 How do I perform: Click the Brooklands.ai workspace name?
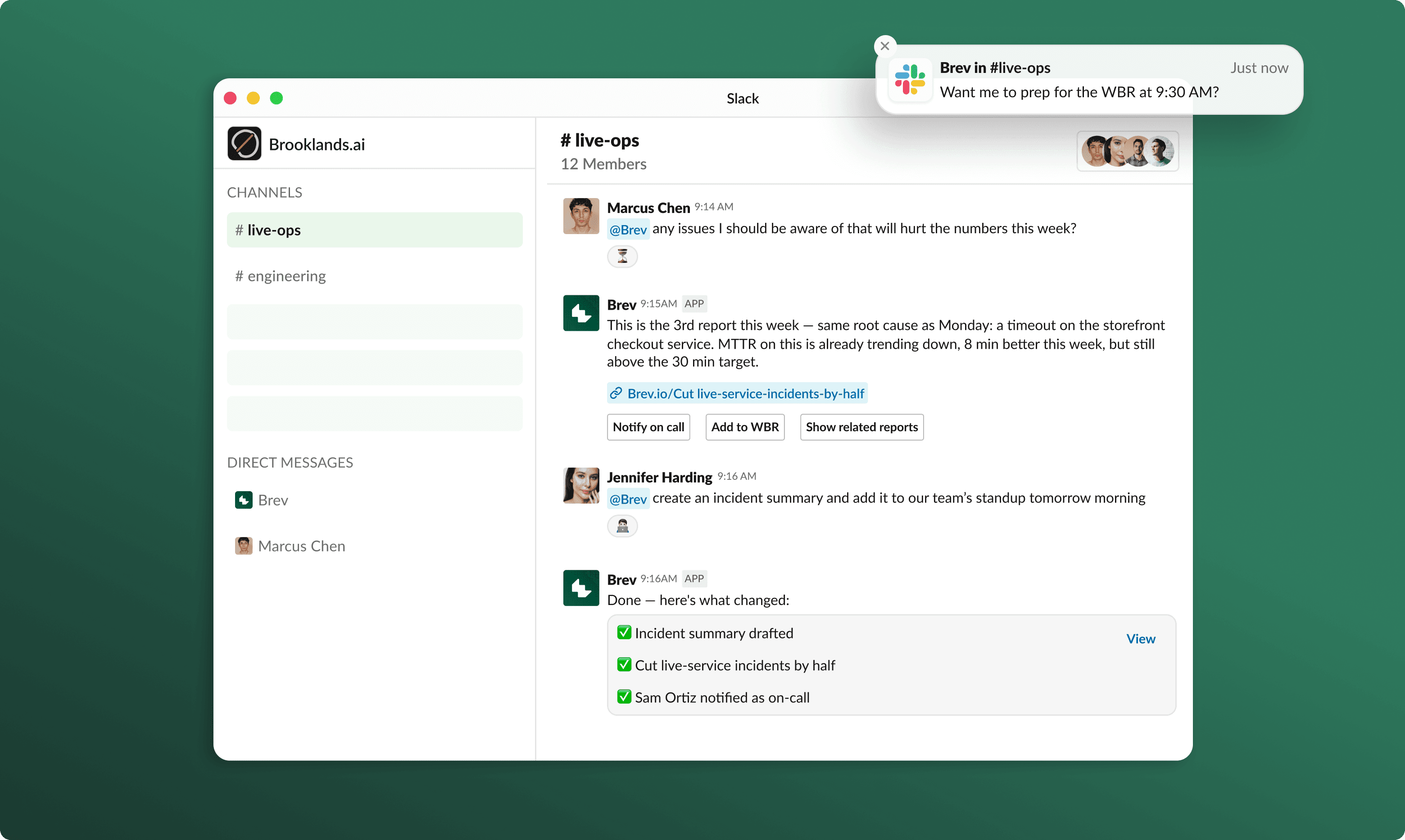coord(317,145)
